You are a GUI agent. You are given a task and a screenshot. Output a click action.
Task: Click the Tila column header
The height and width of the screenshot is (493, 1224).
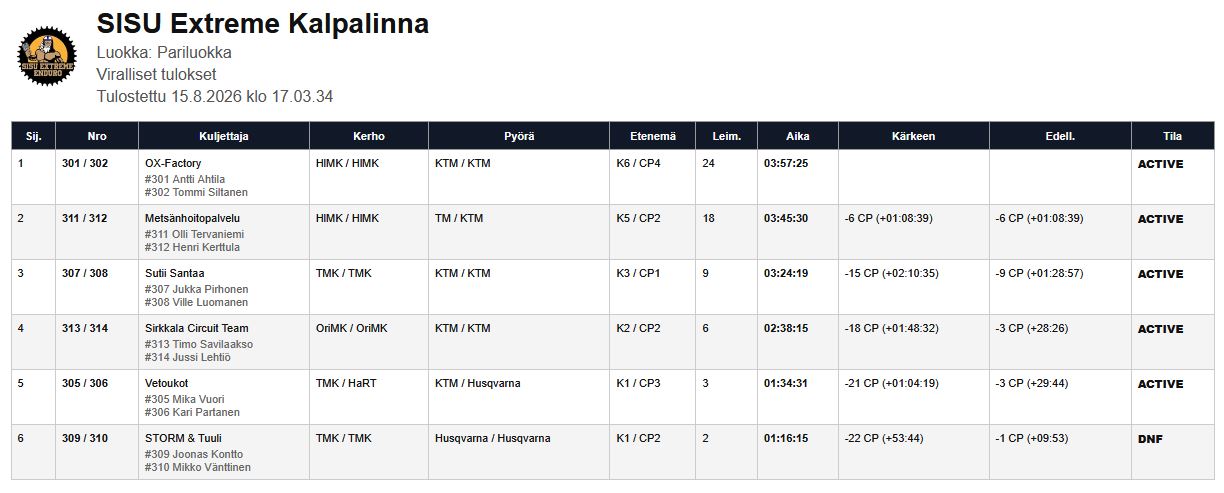[1173, 136]
